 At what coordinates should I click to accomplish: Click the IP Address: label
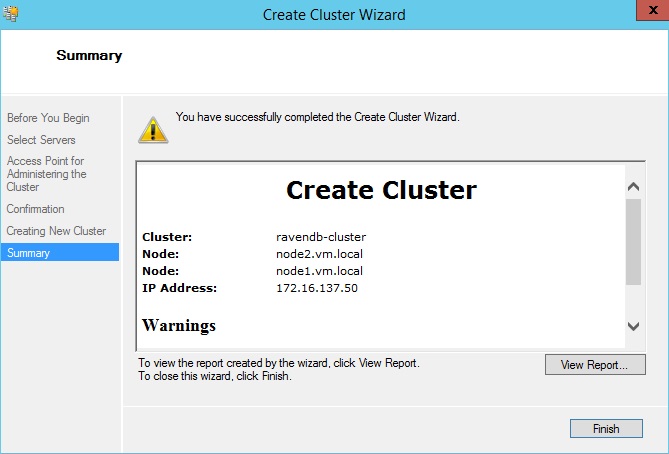click(x=179, y=288)
